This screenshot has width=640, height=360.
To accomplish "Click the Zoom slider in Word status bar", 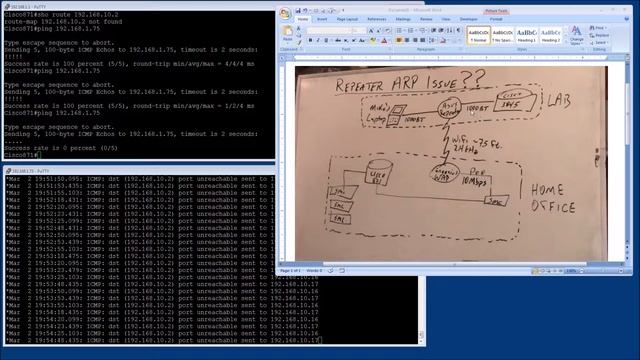I will click(x=600, y=271).
